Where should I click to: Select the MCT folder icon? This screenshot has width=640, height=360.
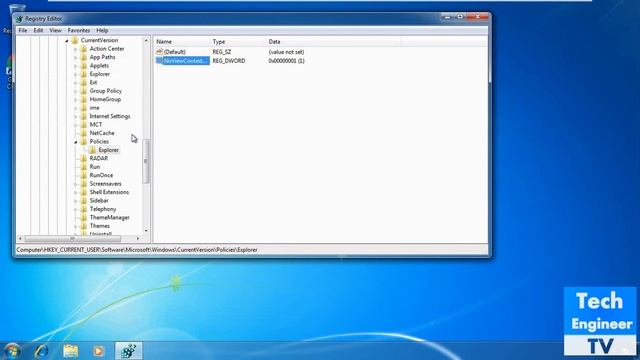84,124
